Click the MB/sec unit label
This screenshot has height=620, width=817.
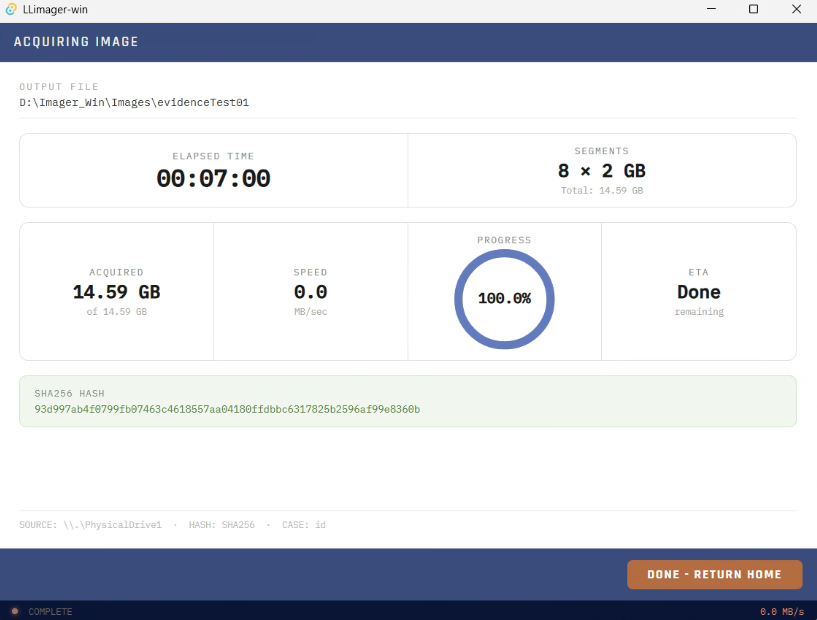click(311, 312)
